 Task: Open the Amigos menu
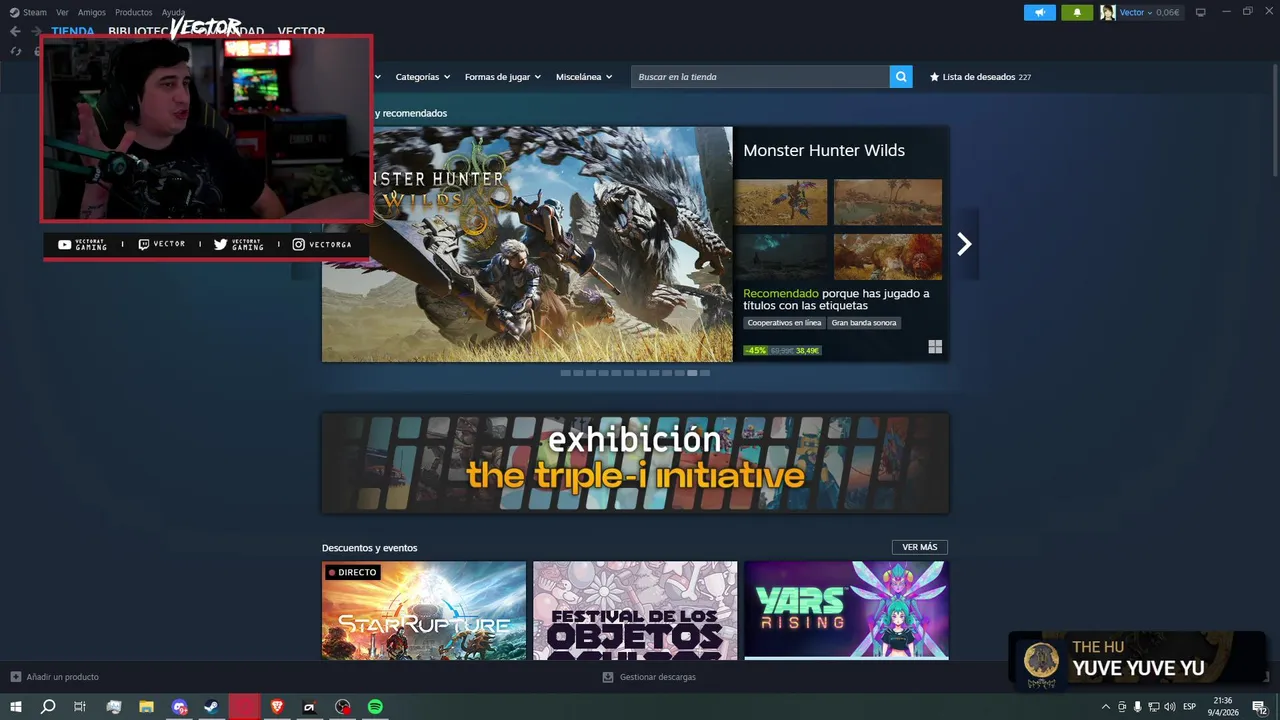pos(91,12)
